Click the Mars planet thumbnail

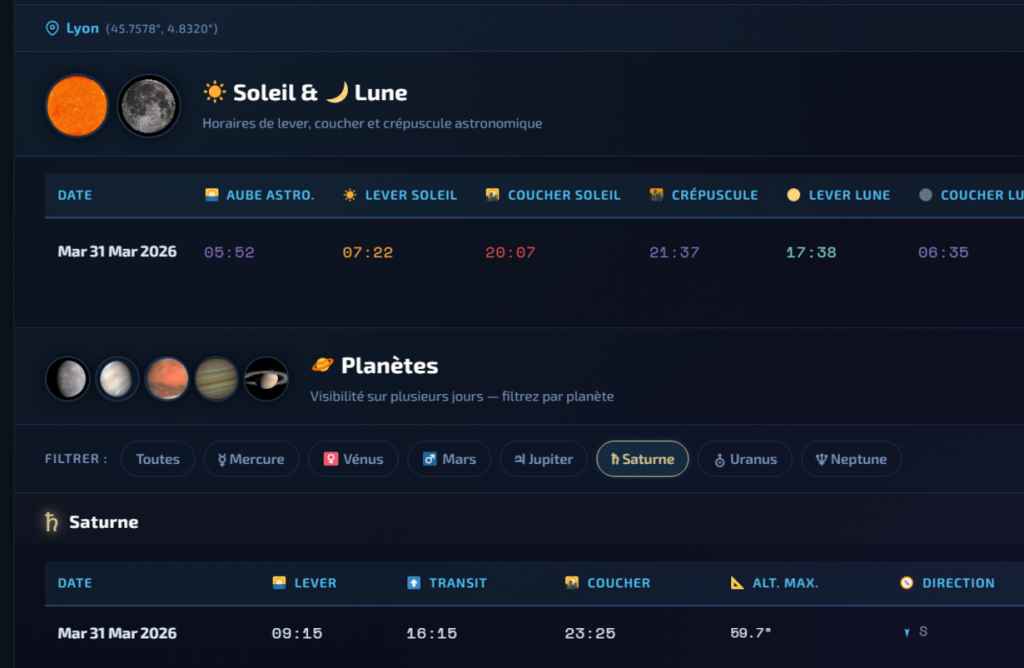click(x=167, y=379)
